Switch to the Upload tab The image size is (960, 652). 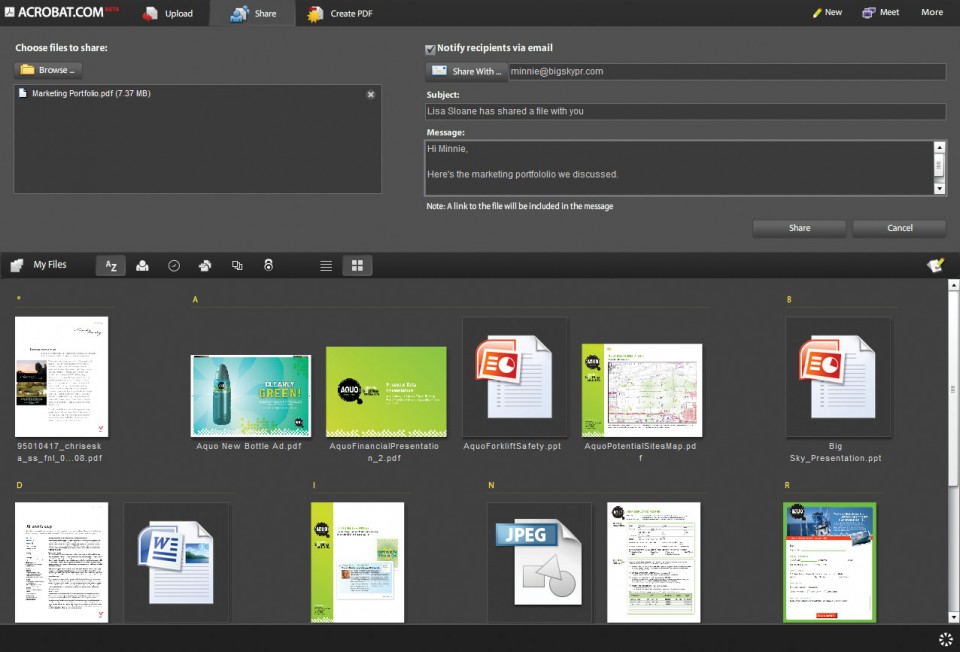click(168, 13)
